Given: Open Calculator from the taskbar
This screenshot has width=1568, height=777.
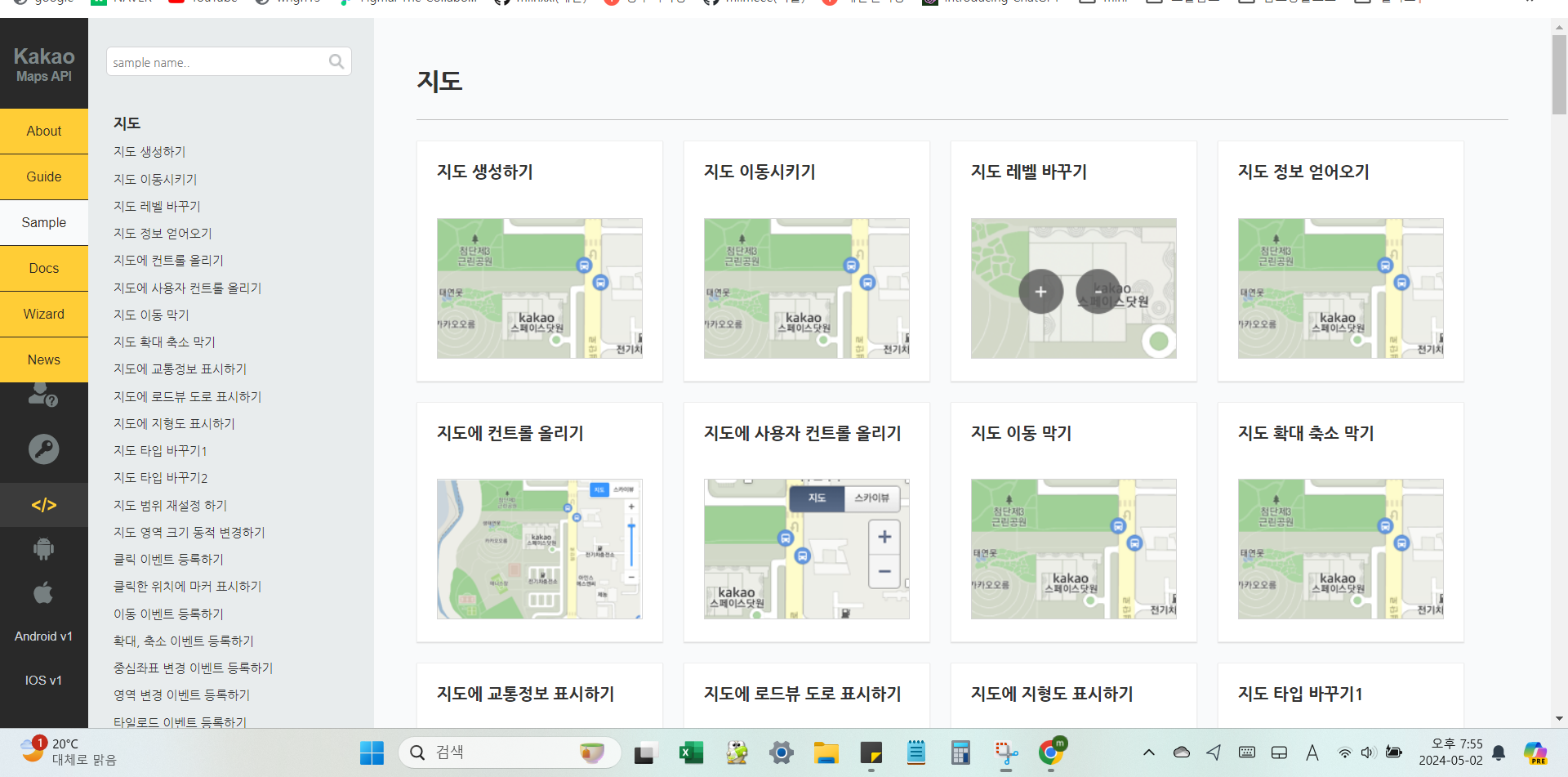Looking at the screenshot, I should pos(960,752).
